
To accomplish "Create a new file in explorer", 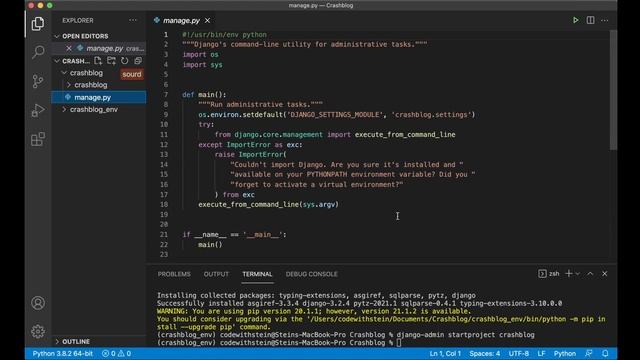I will click(x=98, y=61).
